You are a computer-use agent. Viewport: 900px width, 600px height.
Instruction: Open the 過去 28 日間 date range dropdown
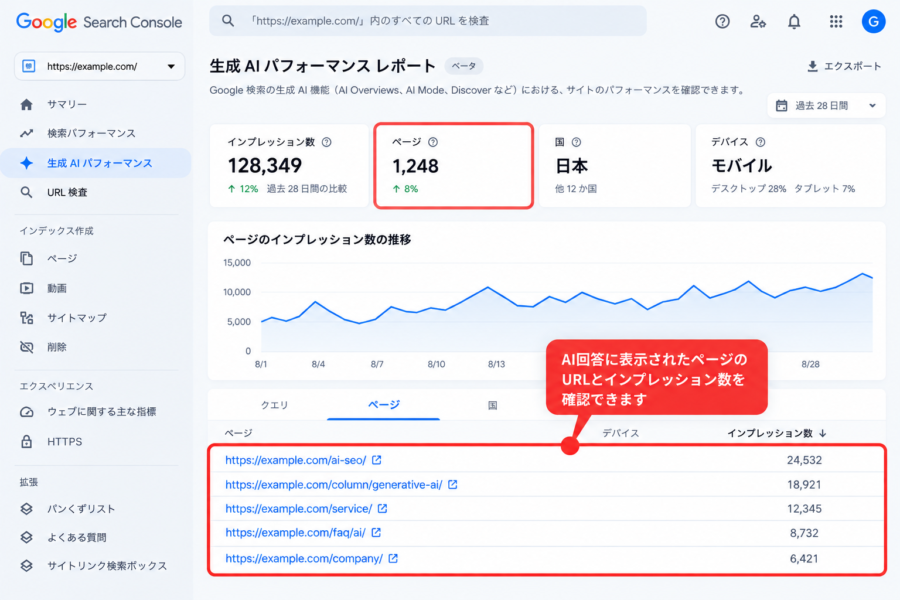826,106
